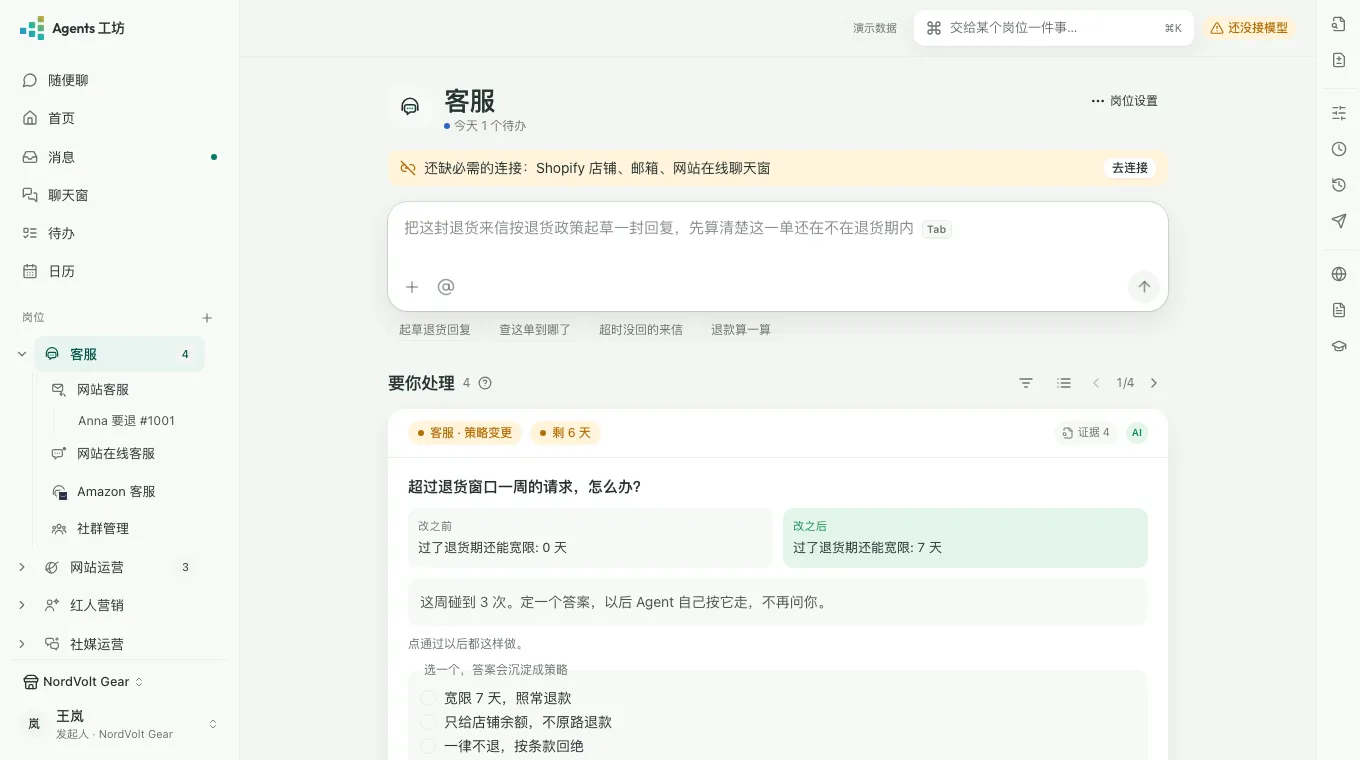
Task: Collapse the 客服 role group
Action: tap(22, 354)
